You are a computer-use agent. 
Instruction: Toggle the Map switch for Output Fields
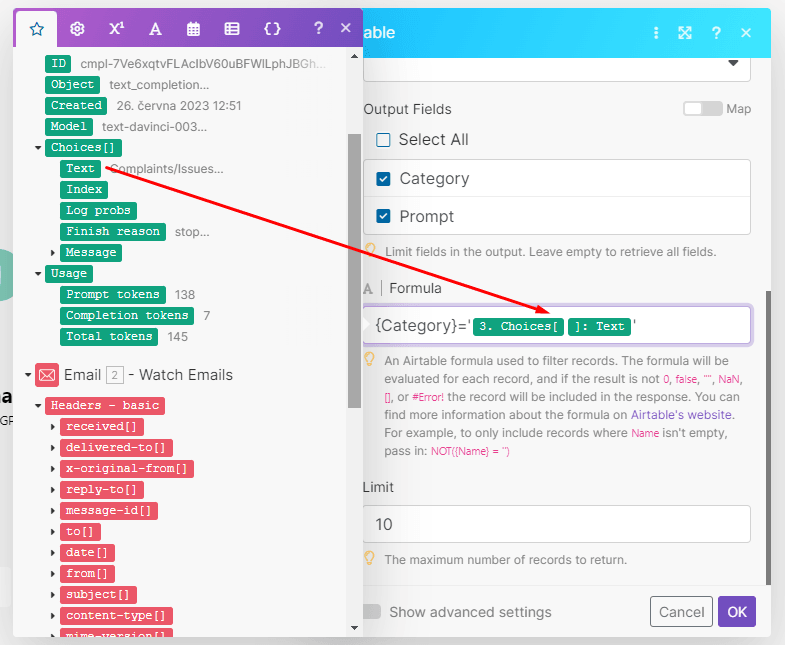702,109
